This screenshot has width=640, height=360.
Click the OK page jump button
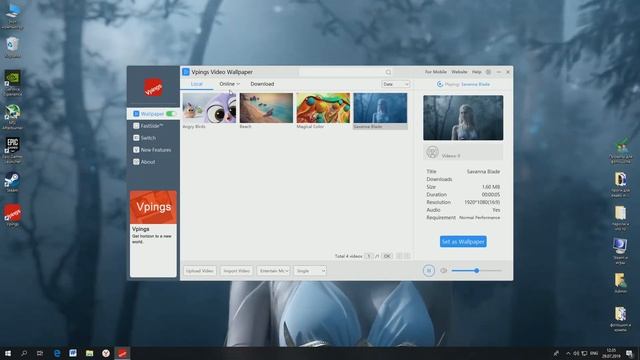click(x=387, y=256)
